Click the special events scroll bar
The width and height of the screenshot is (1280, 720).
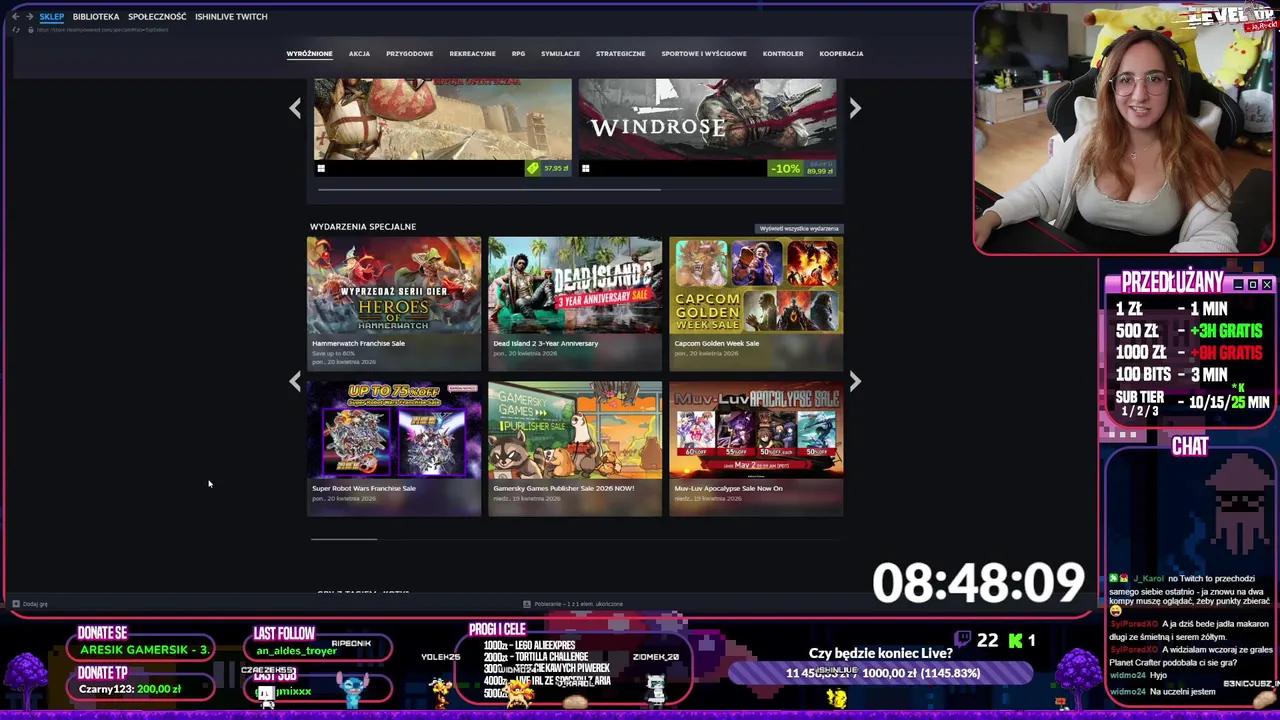tap(344, 539)
